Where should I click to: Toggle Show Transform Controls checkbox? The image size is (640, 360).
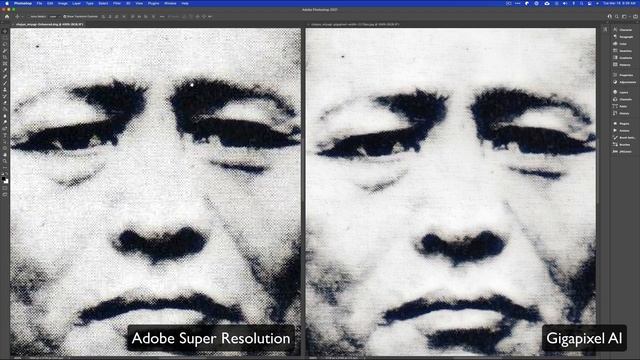coord(64,17)
